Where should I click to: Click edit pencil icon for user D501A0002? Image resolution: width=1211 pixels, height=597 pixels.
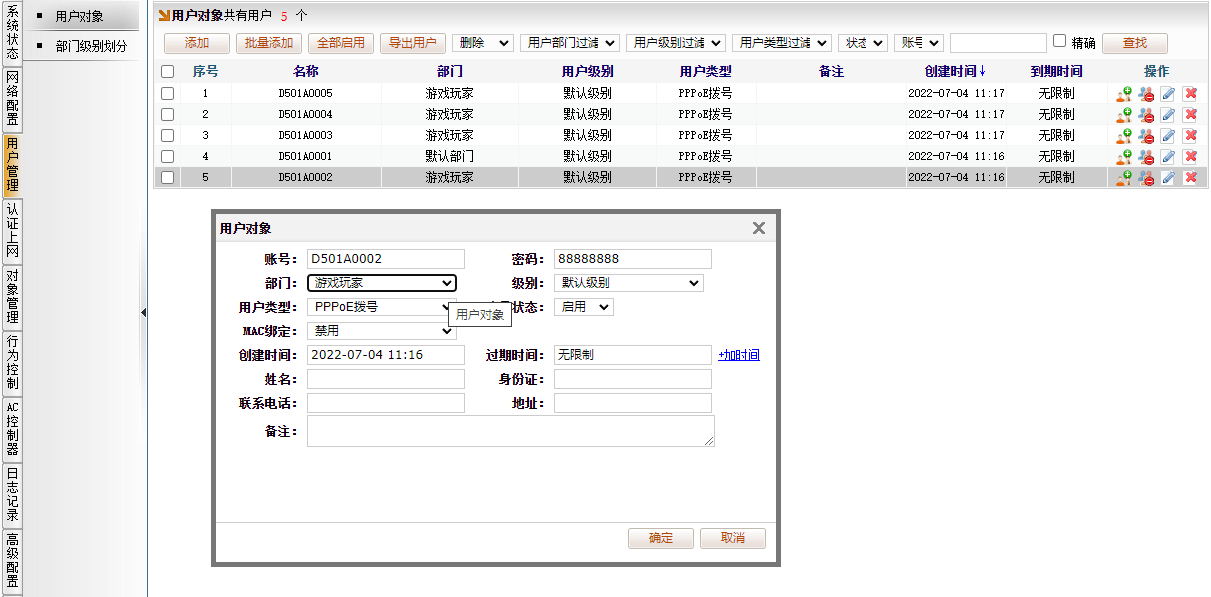[1168, 177]
